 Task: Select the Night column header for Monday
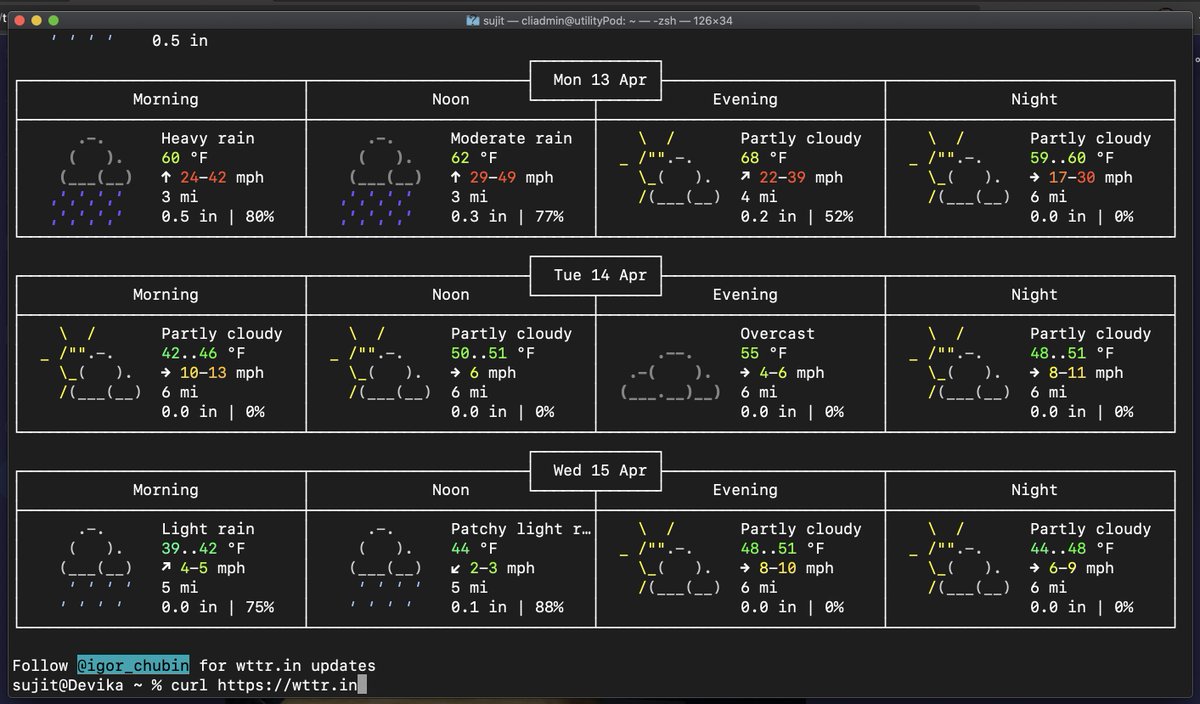[x=1034, y=99]
